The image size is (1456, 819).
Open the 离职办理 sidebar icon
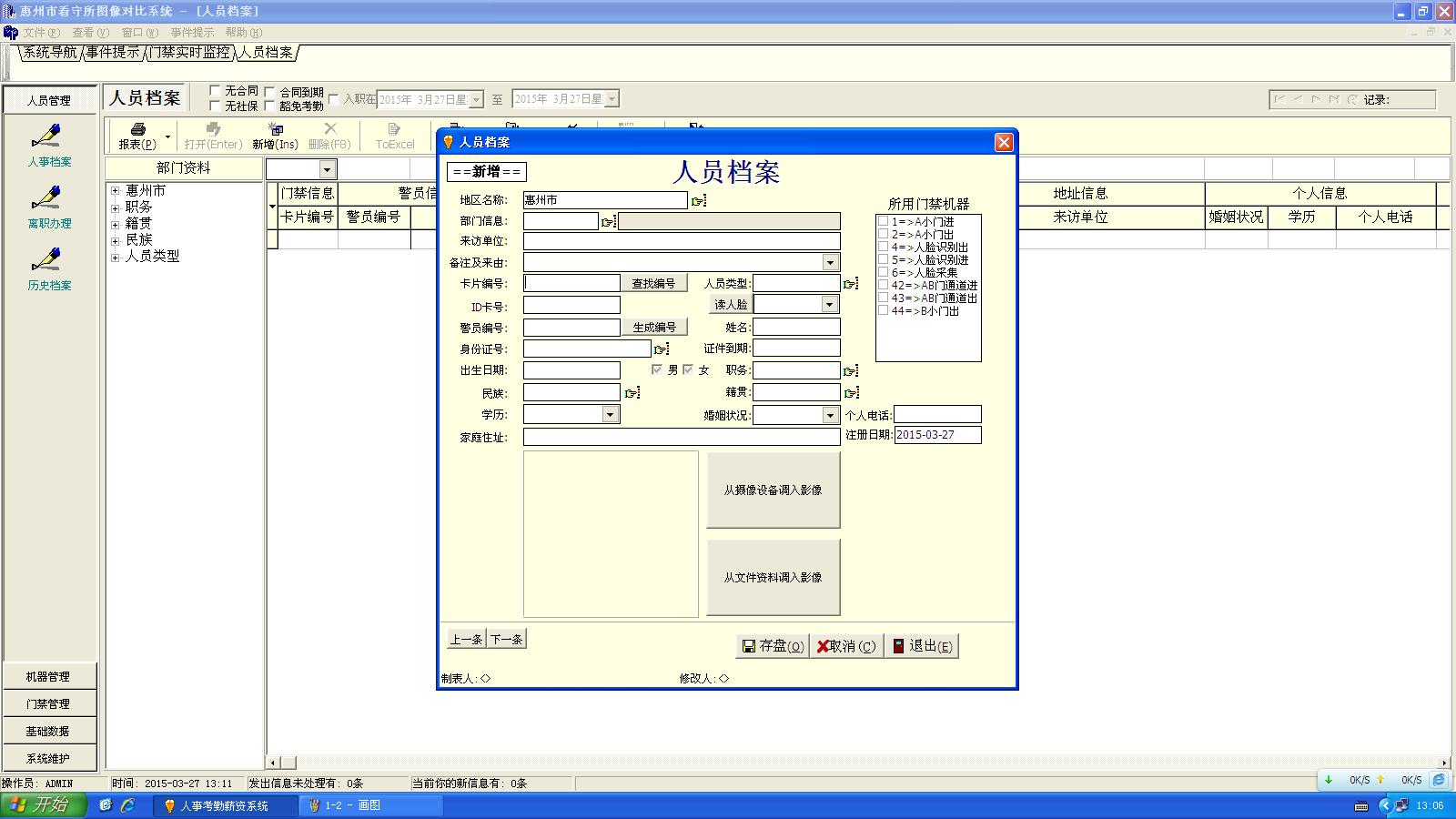[x=47, y=198]
